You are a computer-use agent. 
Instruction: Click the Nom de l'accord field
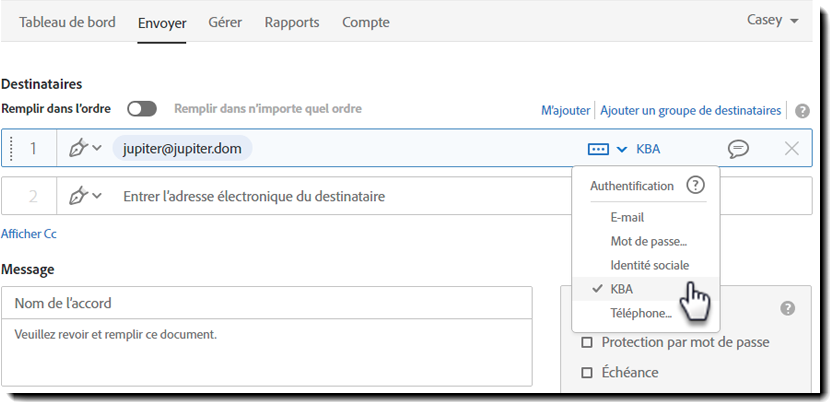266,303
